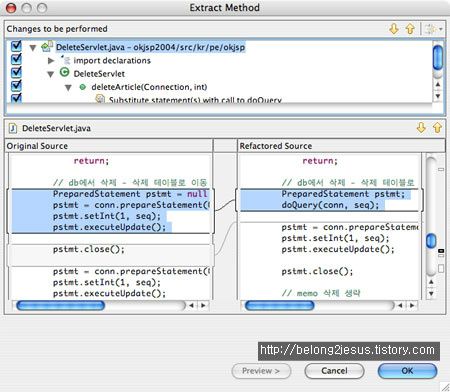Click the Java file icon beside DeleteServlet.java title
Screen dimensions: 450x392
[13, 128]
